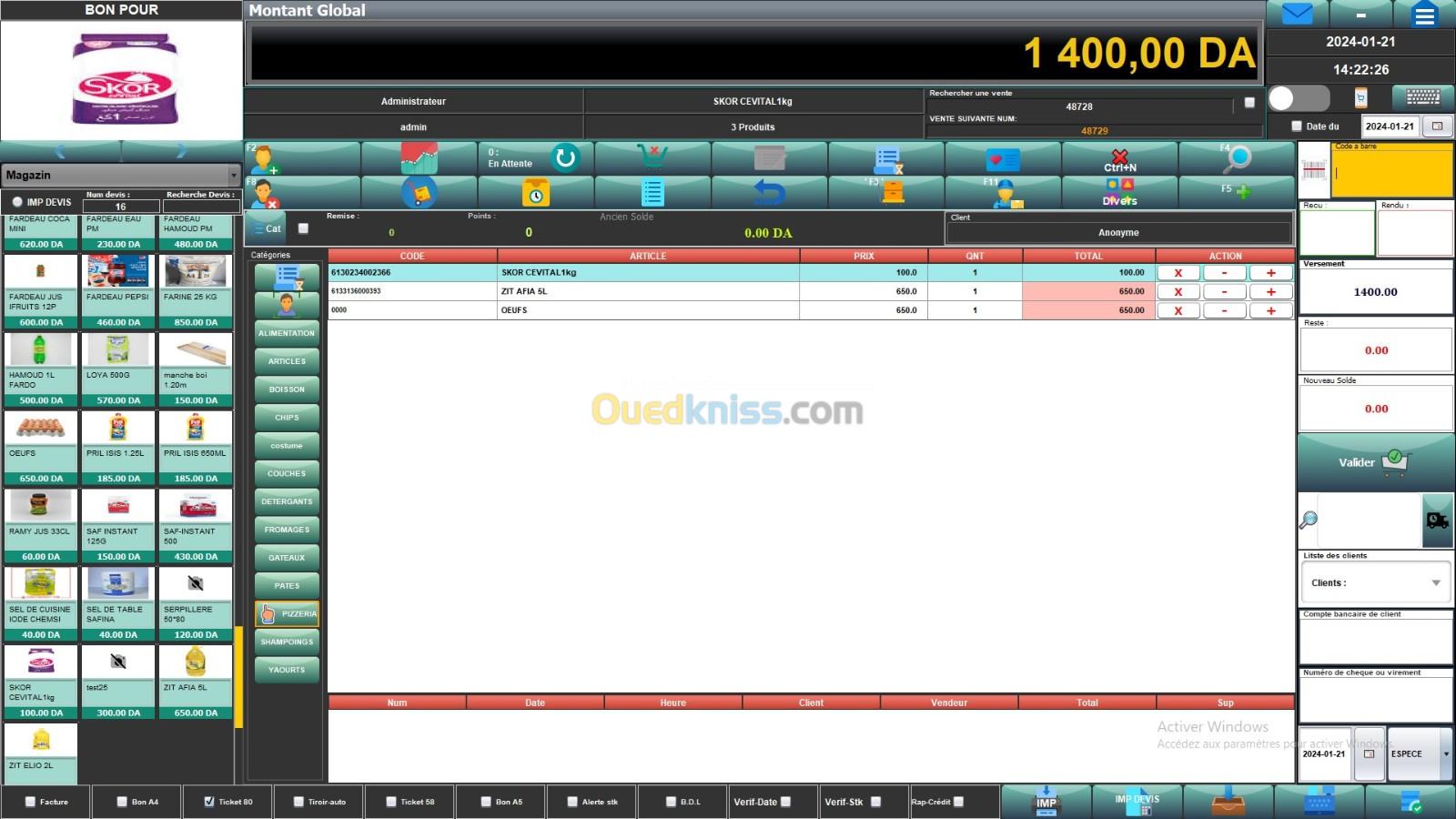Screen dimensions: 1456x819
Task: Select the PIZZERIA category
Action: [x=287, y=614]
